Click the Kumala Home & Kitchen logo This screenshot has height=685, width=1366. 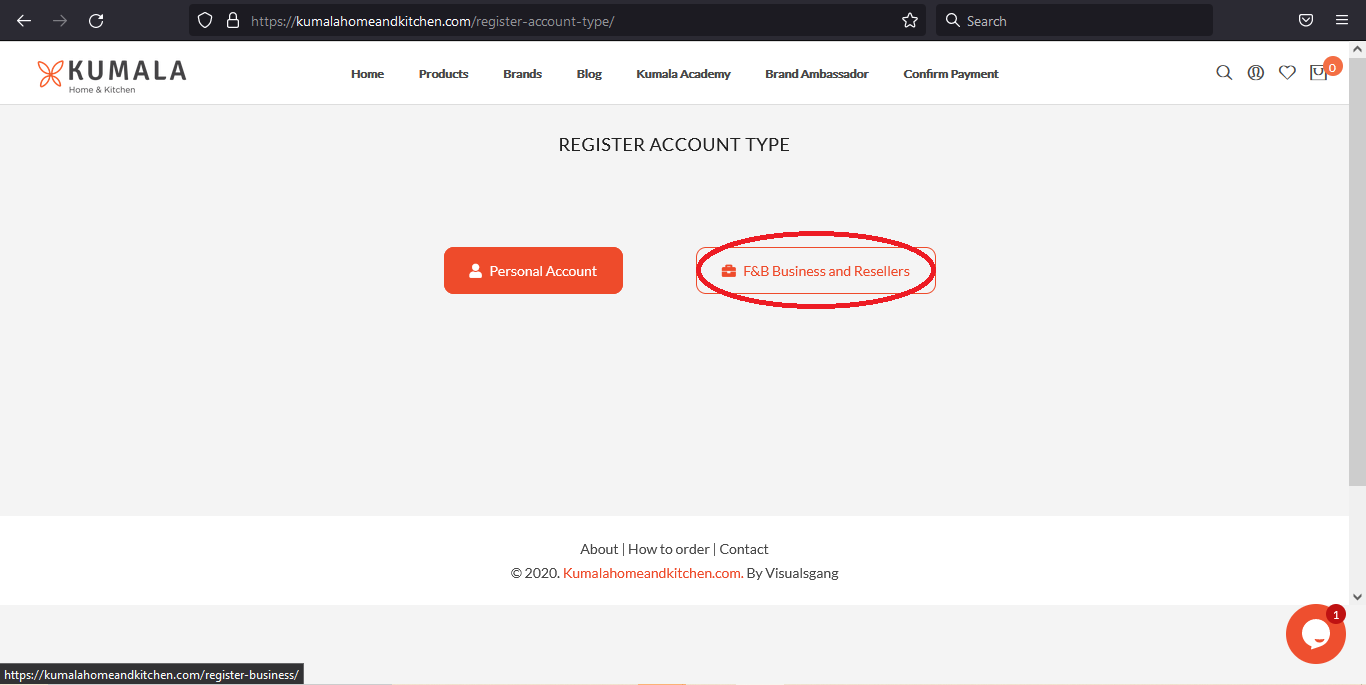(x=111, y=75)
